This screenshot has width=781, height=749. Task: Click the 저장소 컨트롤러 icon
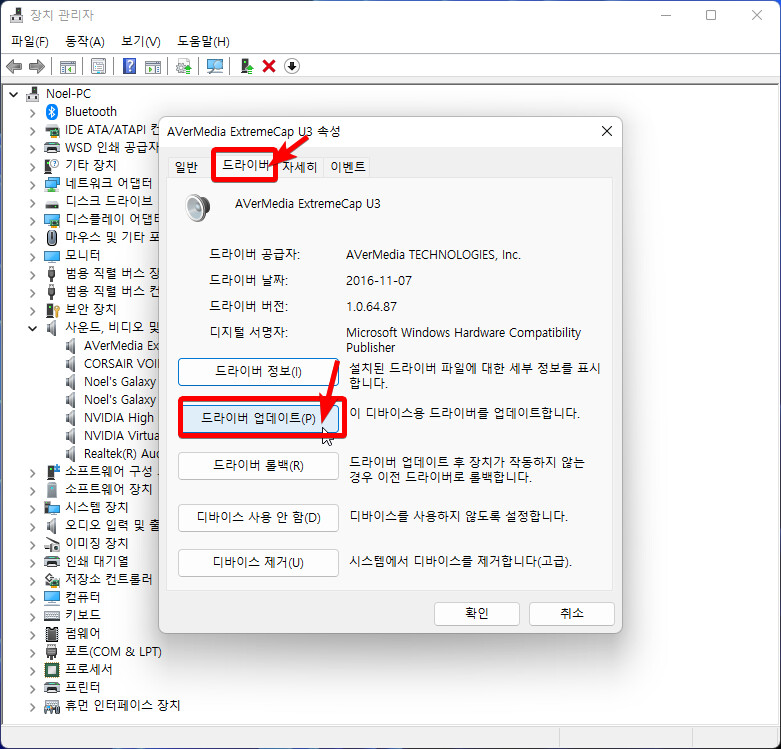point(52,579)
